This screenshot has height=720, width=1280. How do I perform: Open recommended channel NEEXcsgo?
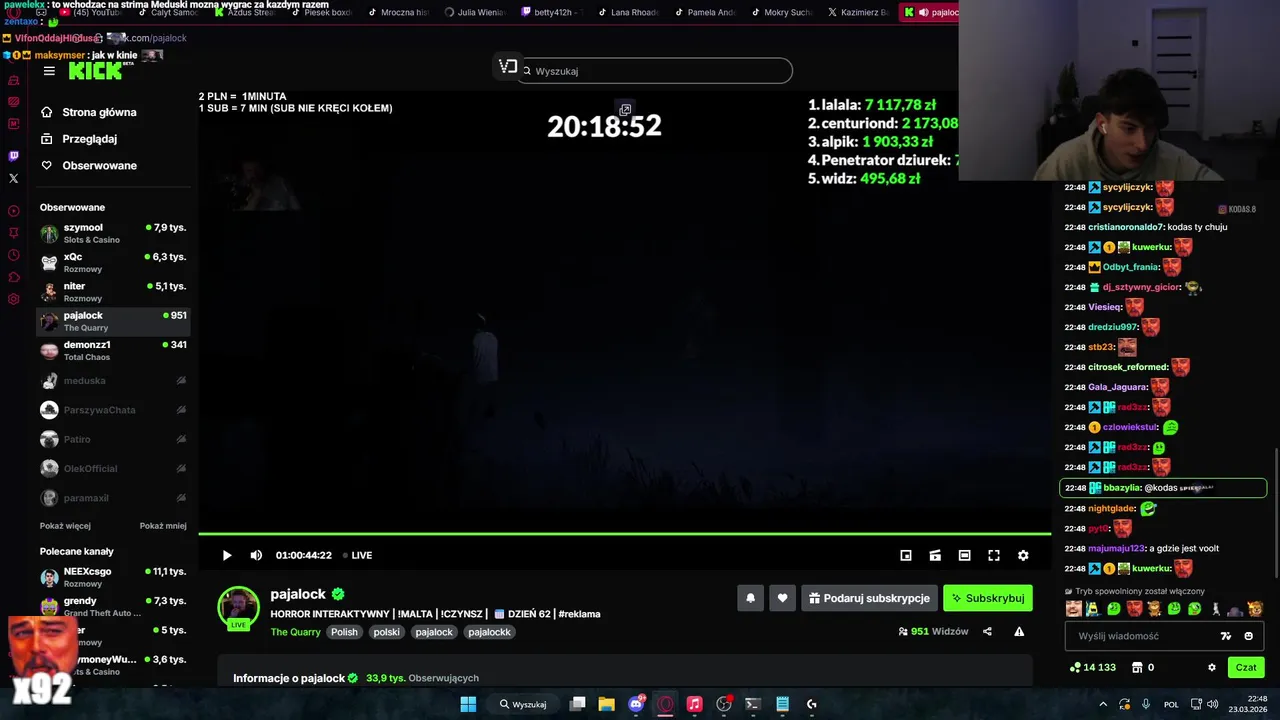(113, 577)
